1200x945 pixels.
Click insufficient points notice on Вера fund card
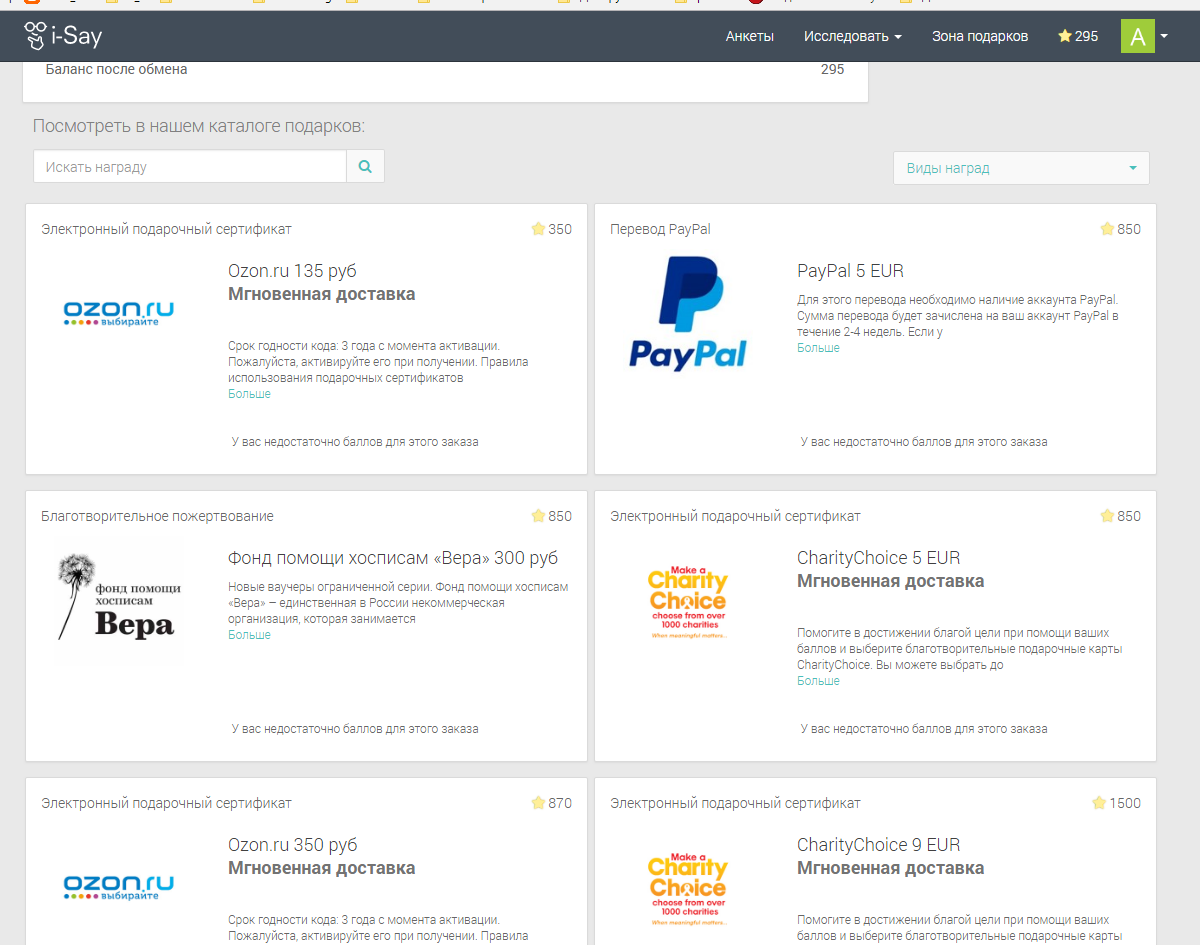pyautogui.click(x=355, y=728)
